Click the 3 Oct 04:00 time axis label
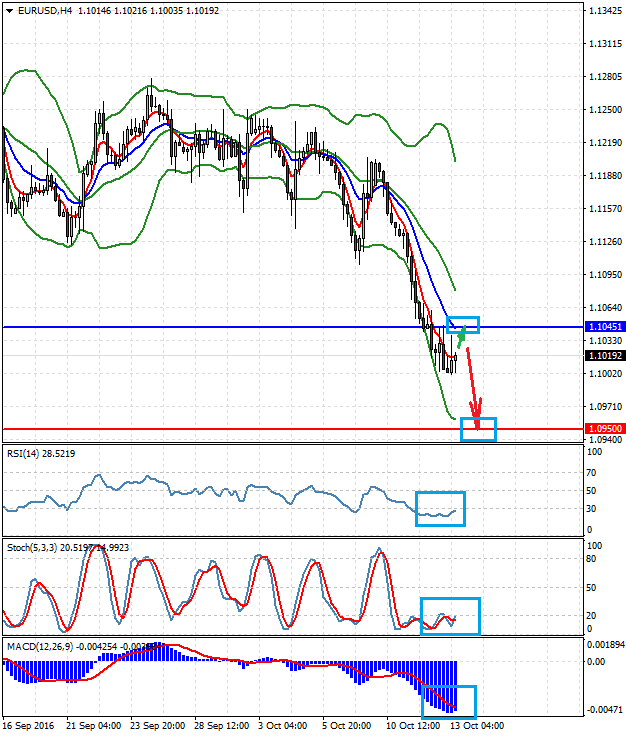The height and width of the screenshot is (737, 626). (x=281, y=725)
